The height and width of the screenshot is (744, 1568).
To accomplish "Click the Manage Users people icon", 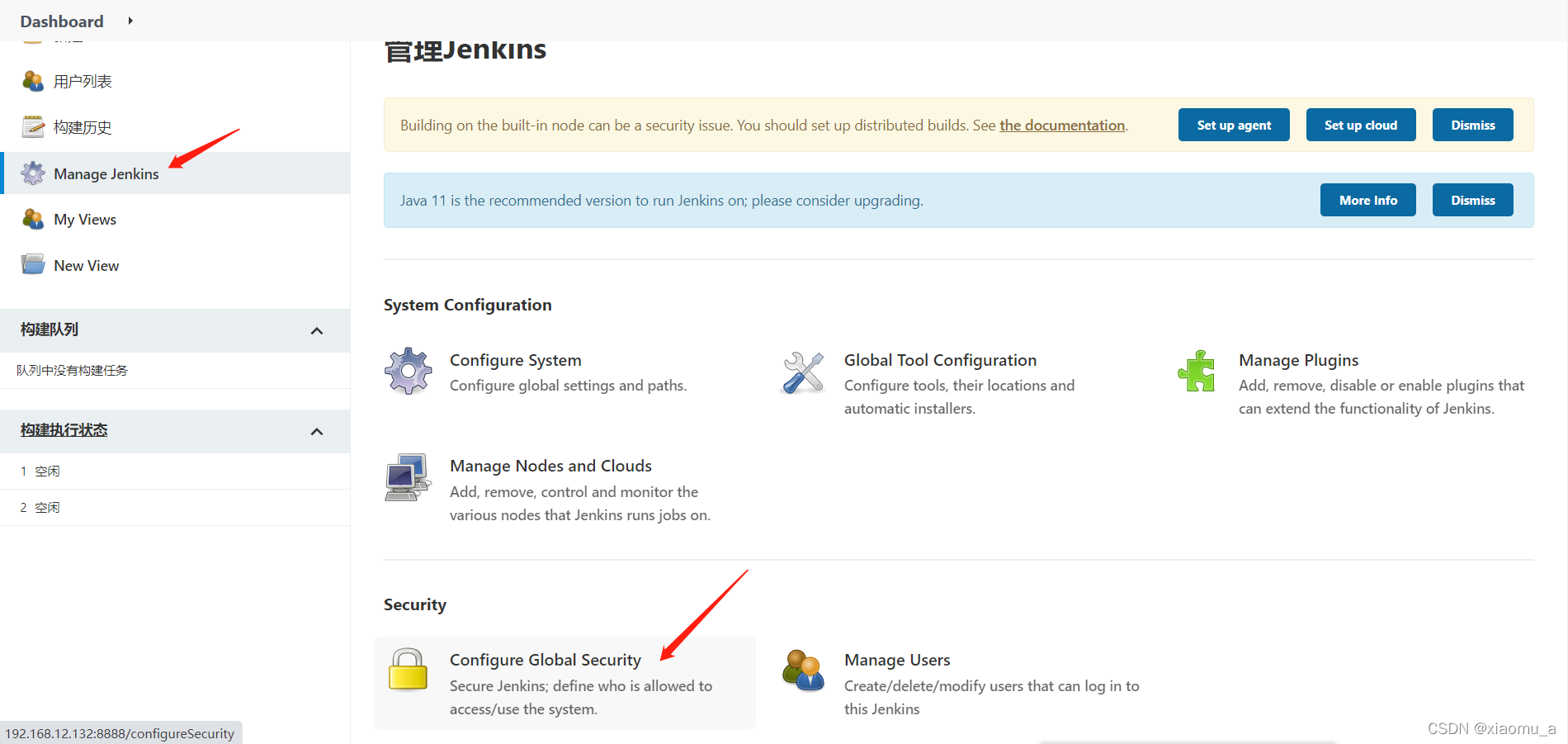I will pyautogui.click(x=803, y=670).
